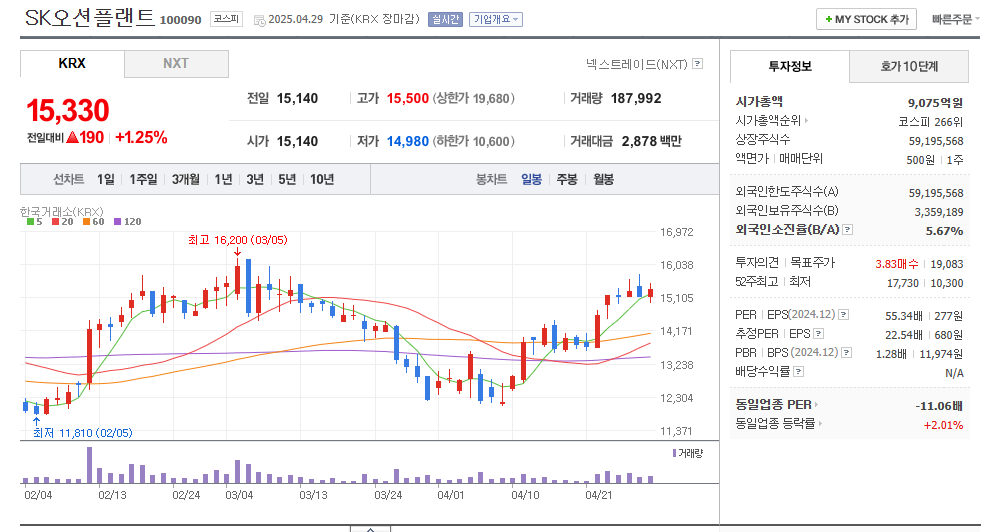Click 거래량 value 187,992
This screenshot has height=532, width=987.
tap(636, 98)
